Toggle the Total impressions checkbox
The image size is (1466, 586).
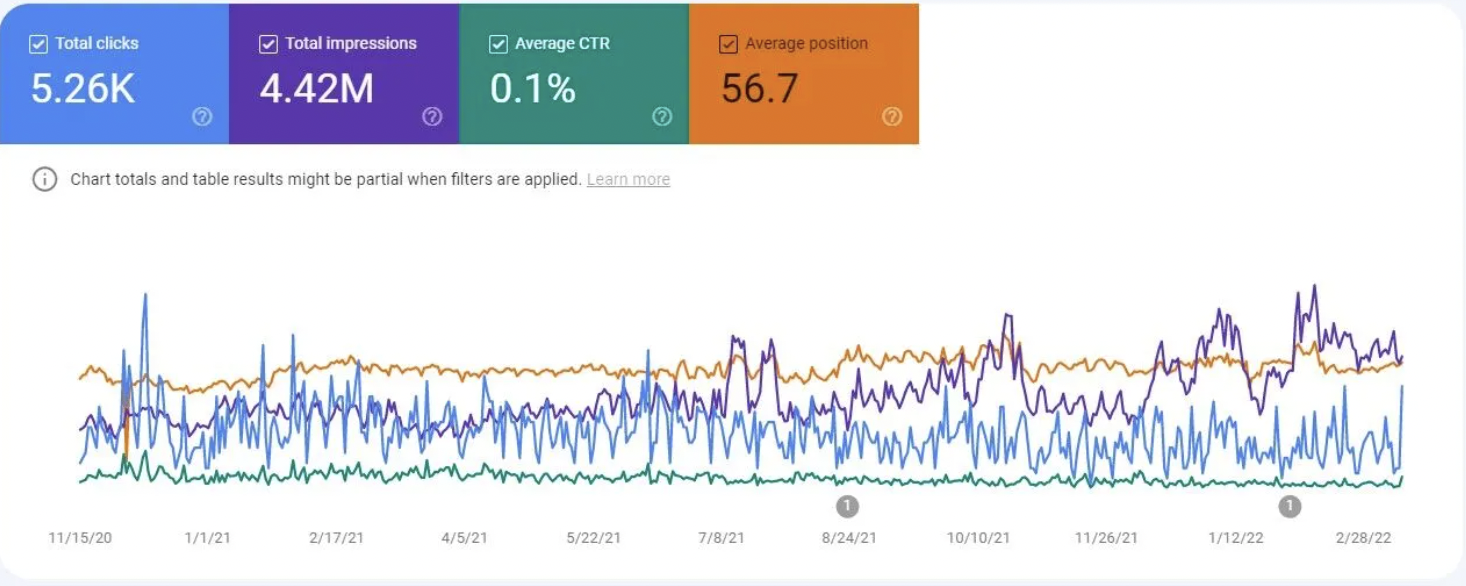pyautogui.click(x=268, y=44)
